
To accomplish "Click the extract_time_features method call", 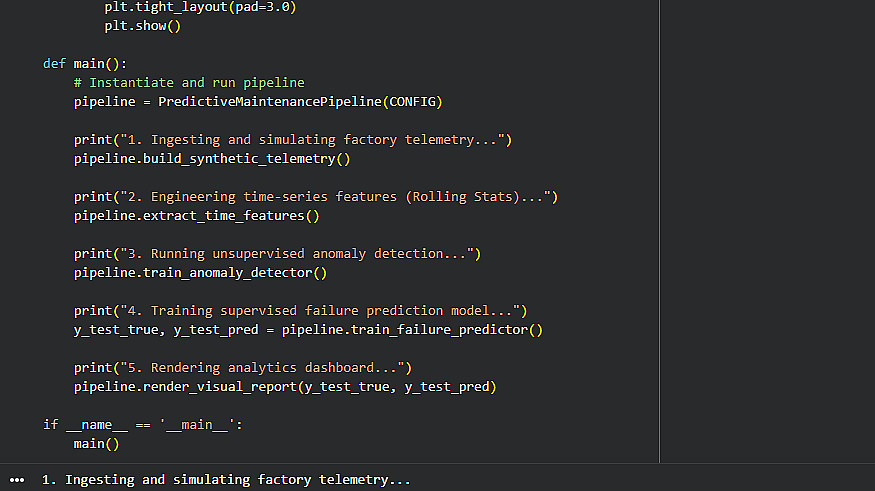I will click(223, 216).
